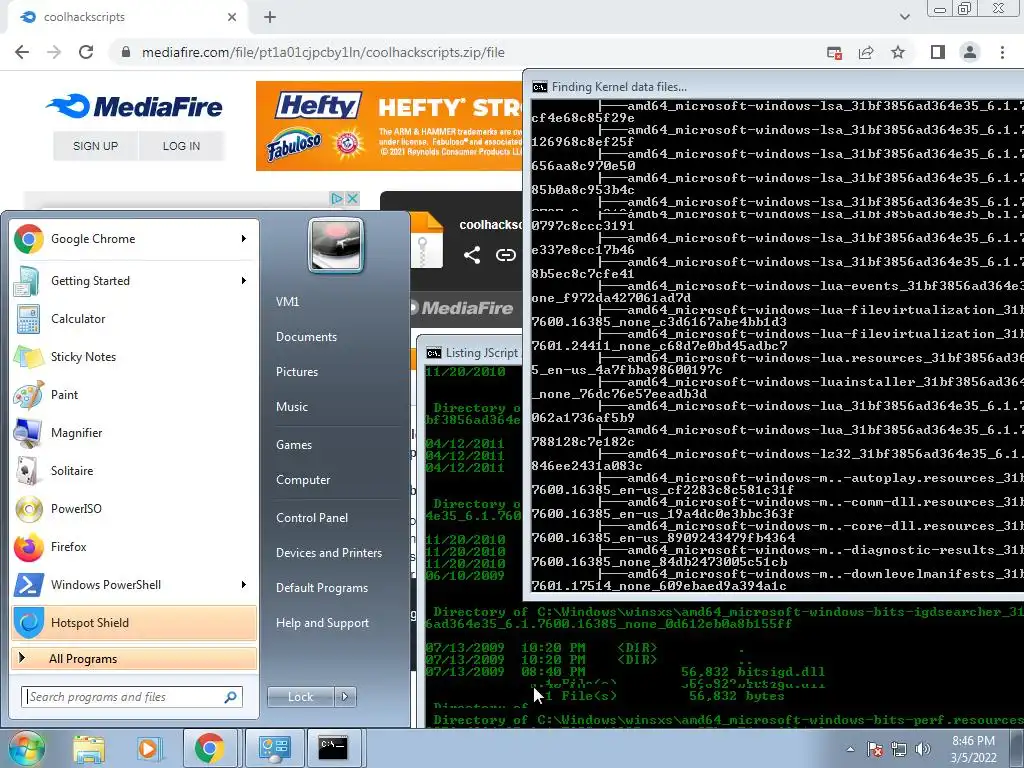Click the network tray icon

click(899, 750)
